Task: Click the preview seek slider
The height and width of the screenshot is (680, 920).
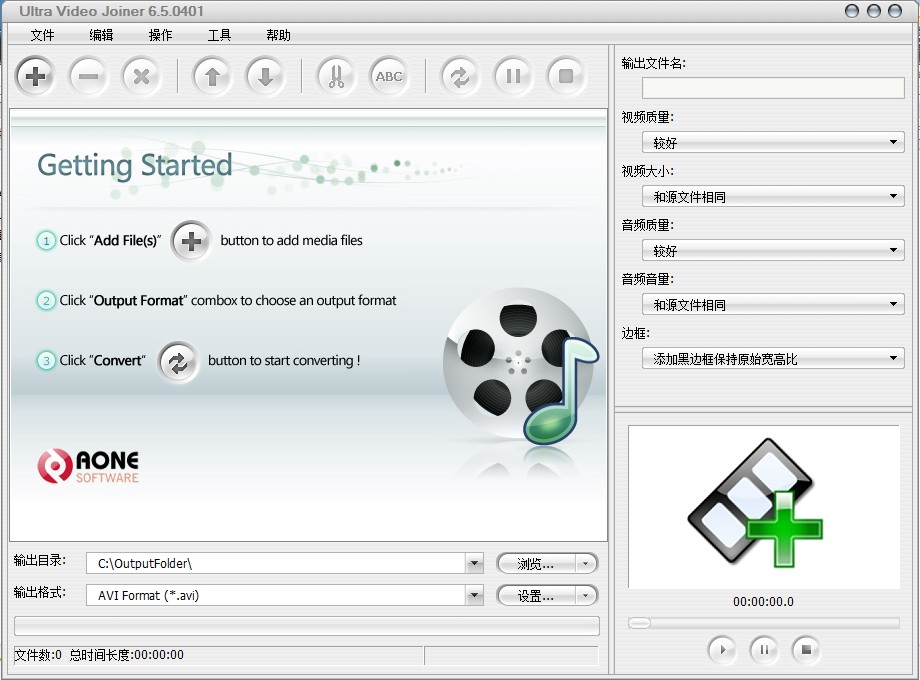Action: (x=763, y=623)
